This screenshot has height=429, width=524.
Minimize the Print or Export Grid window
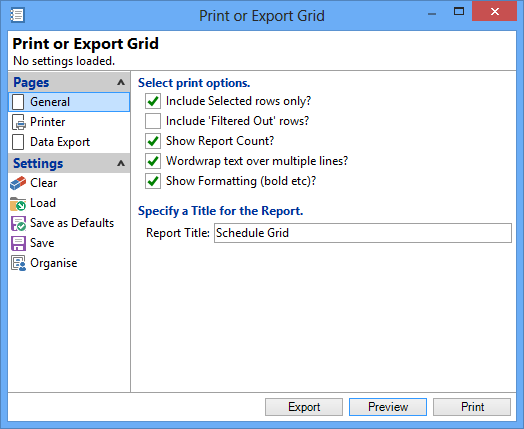pos(432,13)
